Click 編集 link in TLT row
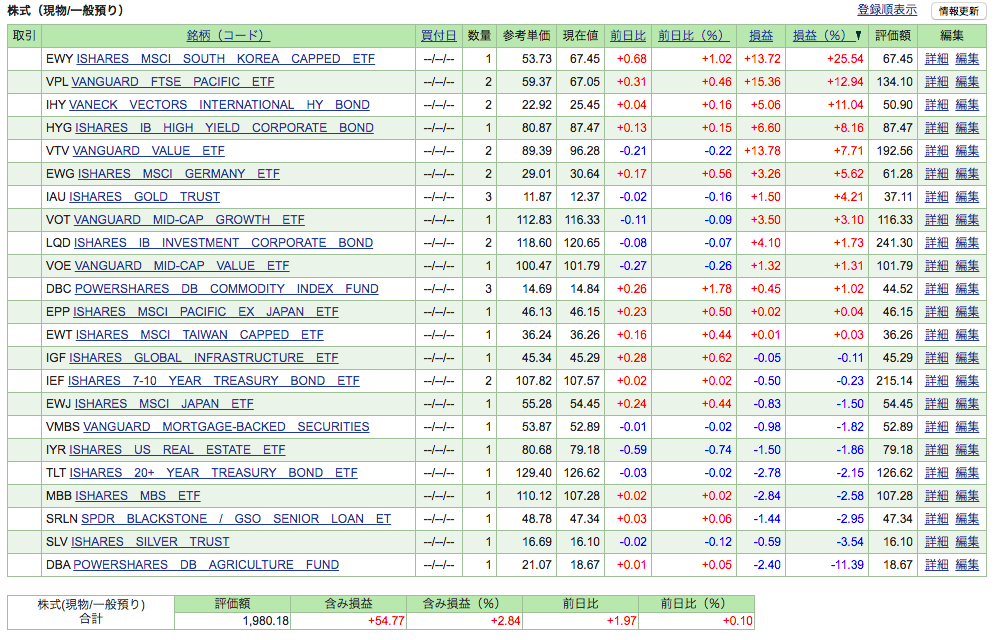Image resolution: width=996 pixels, height=640 pixels. pos(967,473)
